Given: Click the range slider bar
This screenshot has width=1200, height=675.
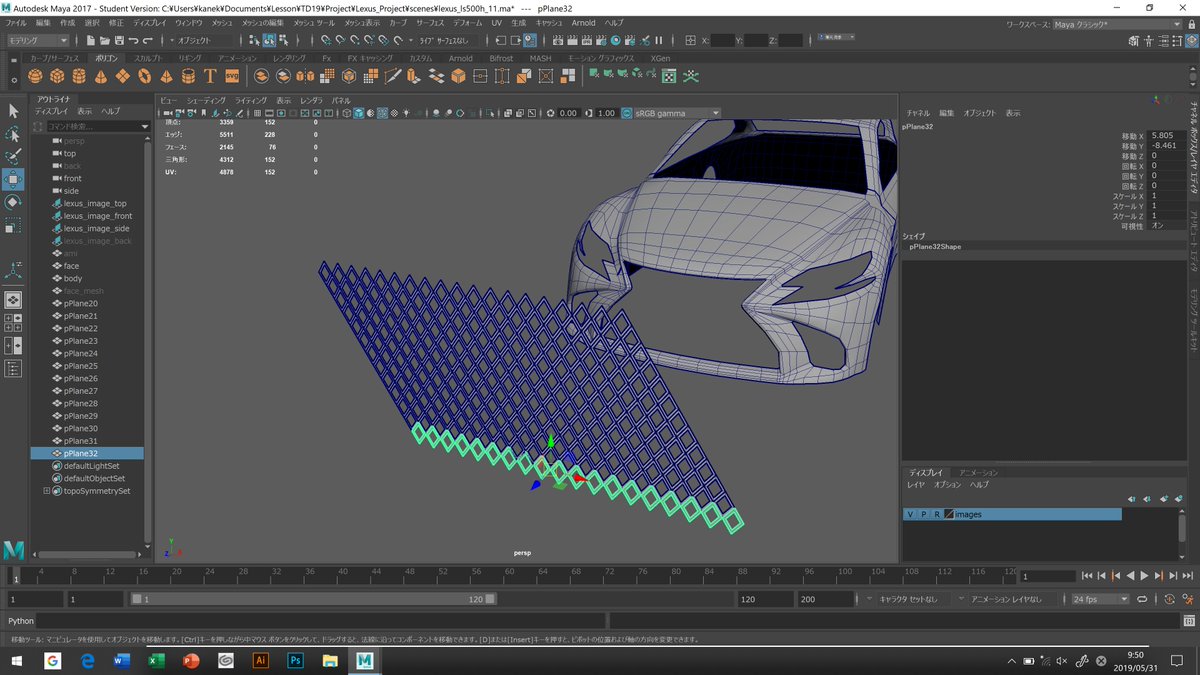Looking at the screenshot, I should click(310, 599).
